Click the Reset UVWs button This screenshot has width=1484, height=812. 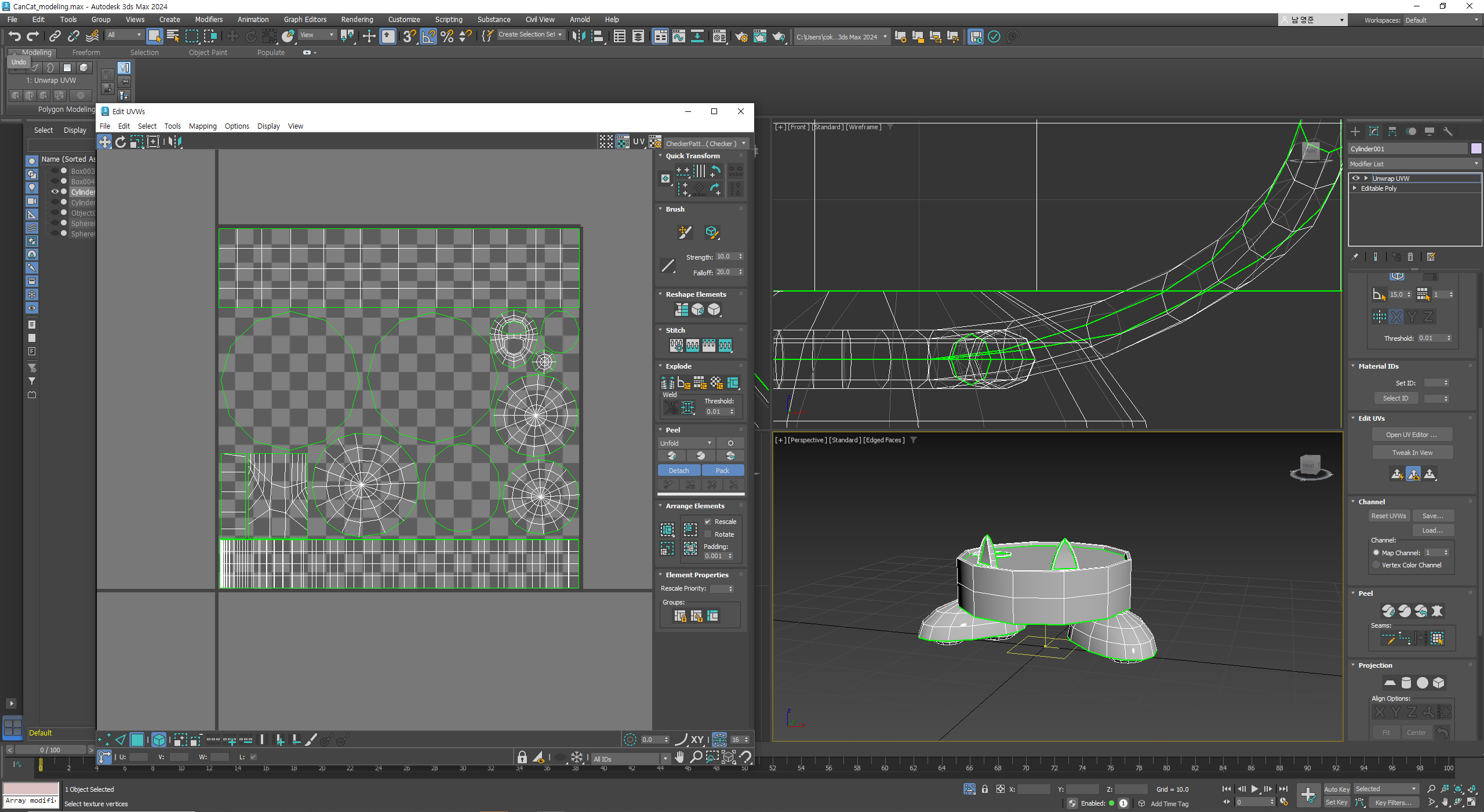tap(1388, 516)
